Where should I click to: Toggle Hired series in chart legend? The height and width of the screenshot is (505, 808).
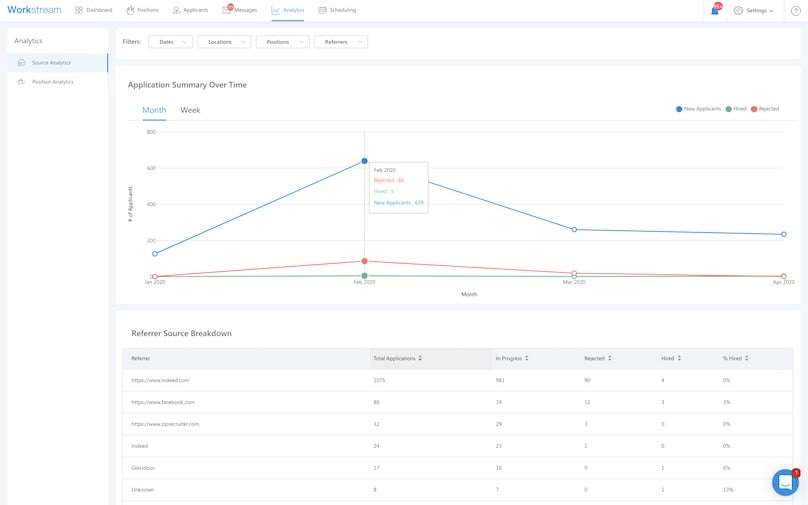pyautogui.click(x=736, y=109)
